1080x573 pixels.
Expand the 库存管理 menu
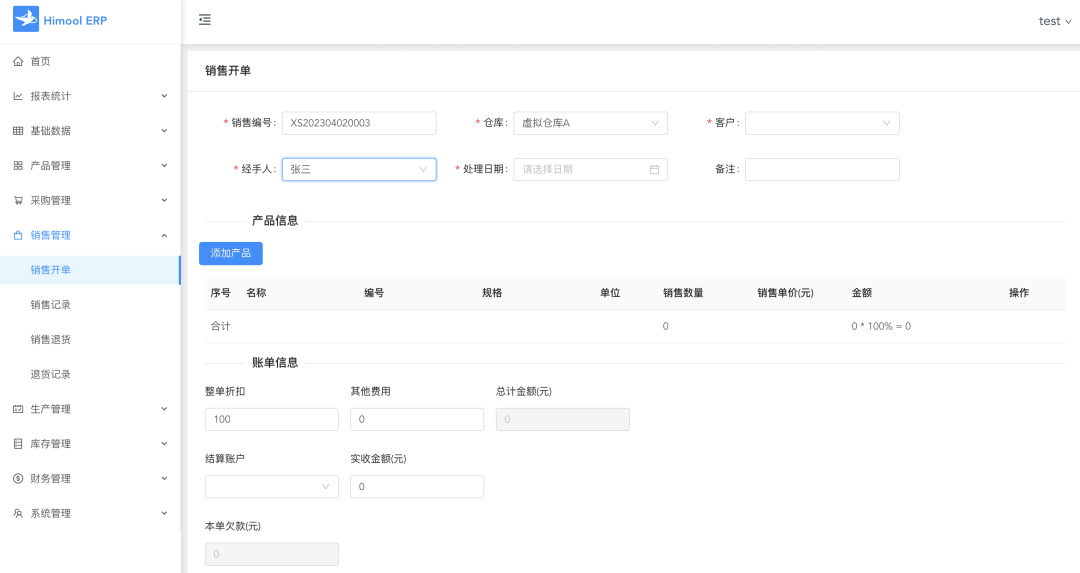90,444
